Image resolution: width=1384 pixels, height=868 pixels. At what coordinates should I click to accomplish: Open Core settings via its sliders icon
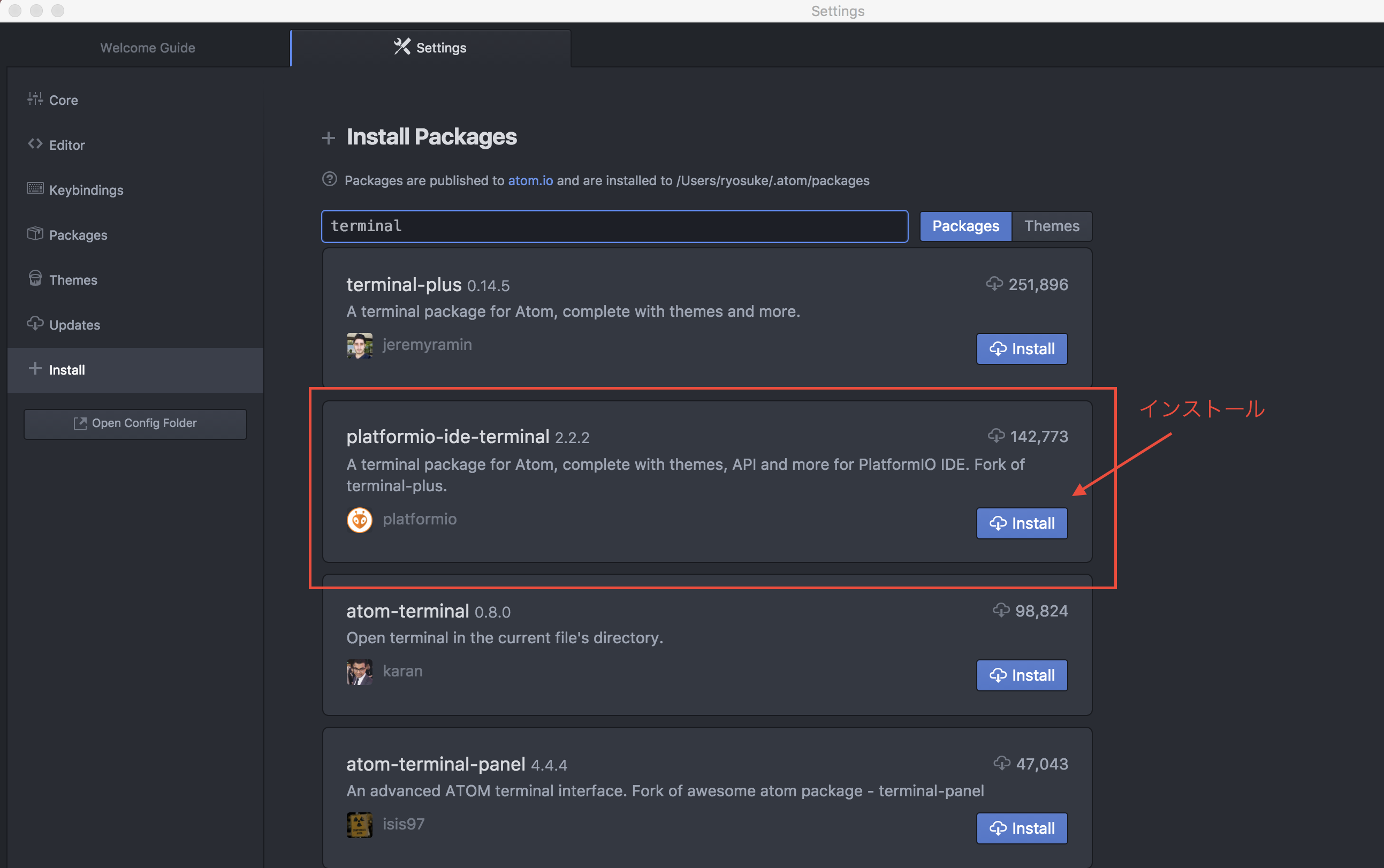(x=35, y=99)
